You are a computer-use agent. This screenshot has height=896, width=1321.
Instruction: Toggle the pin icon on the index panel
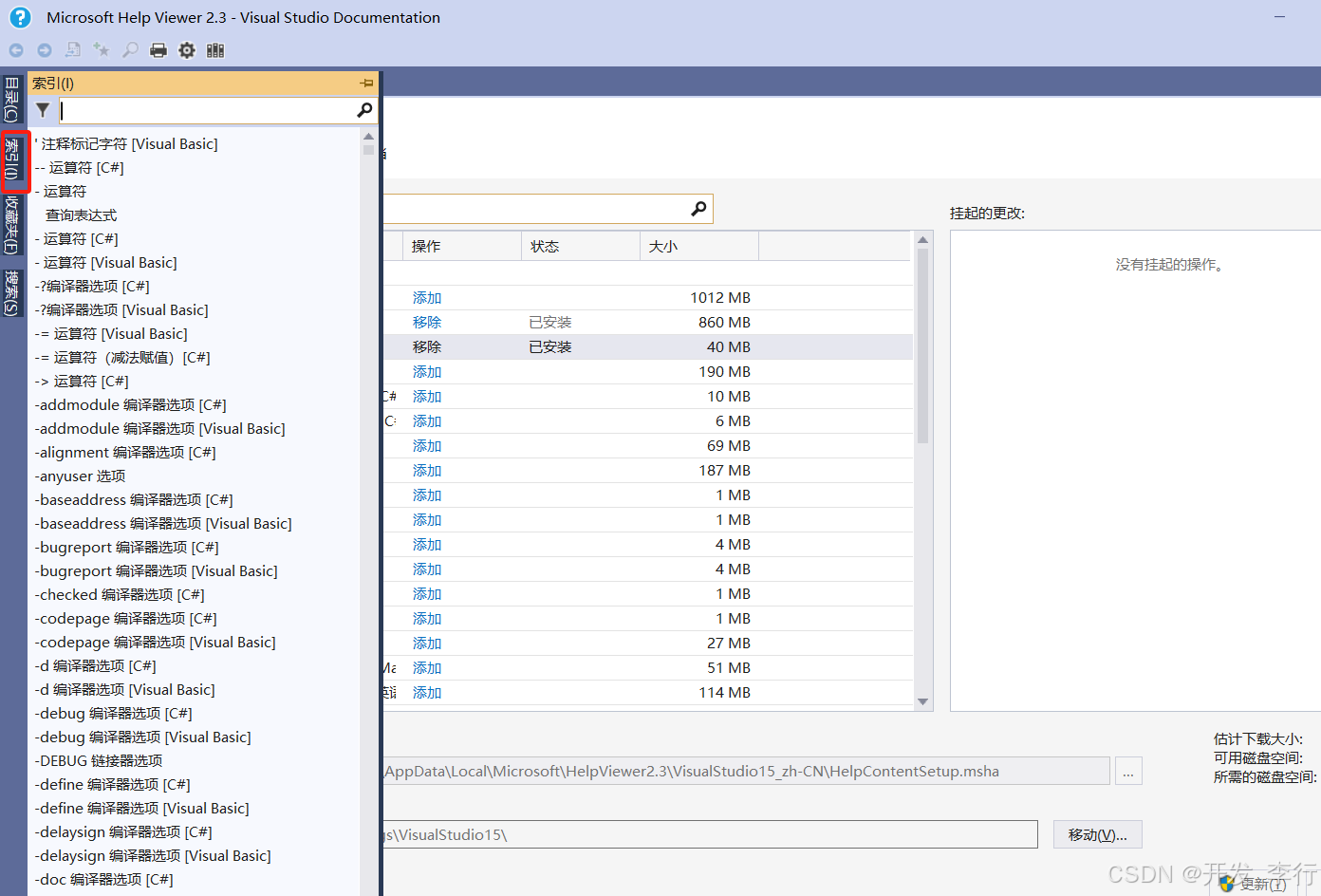(366, 84)
